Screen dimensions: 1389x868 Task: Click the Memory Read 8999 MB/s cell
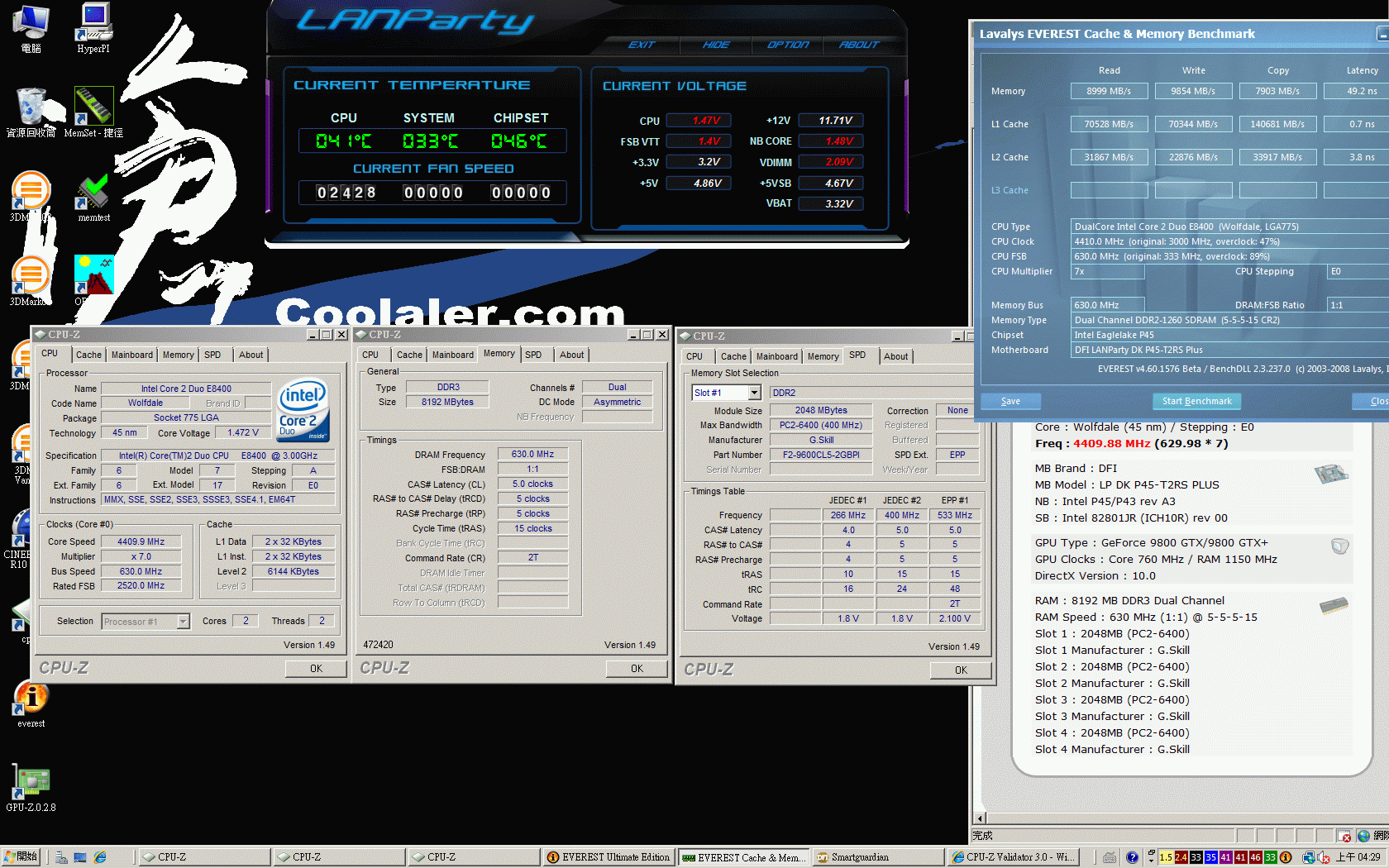point(1109,91)
